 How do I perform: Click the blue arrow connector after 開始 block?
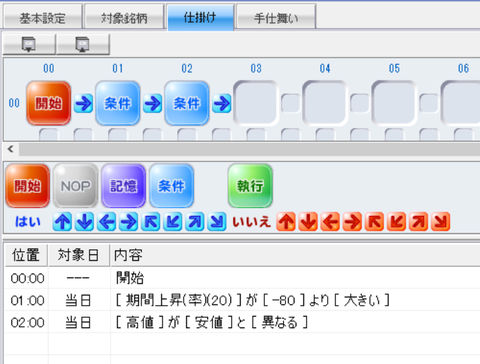(x=83, y=103)
